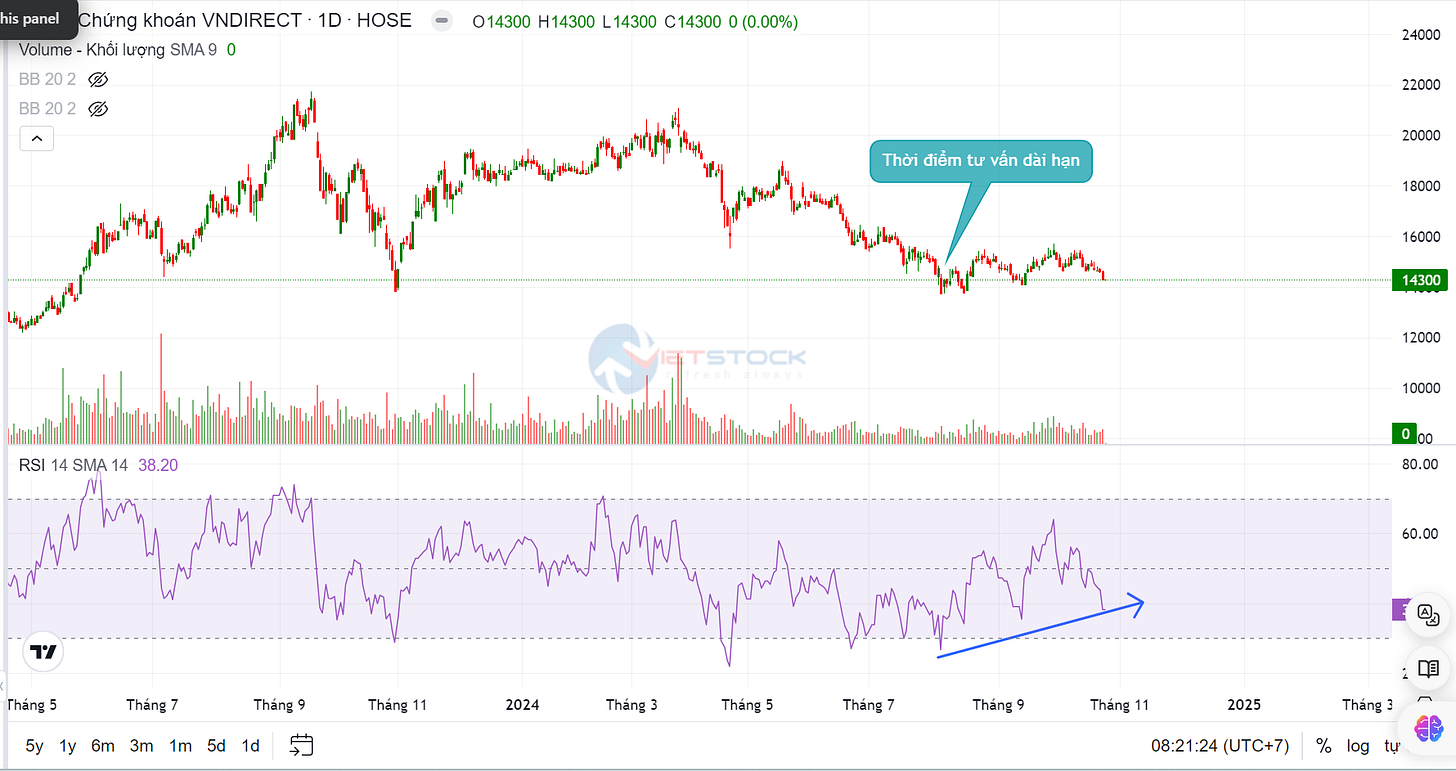
Task: Click the 2025 time axis label
Action: (1243, 705)
